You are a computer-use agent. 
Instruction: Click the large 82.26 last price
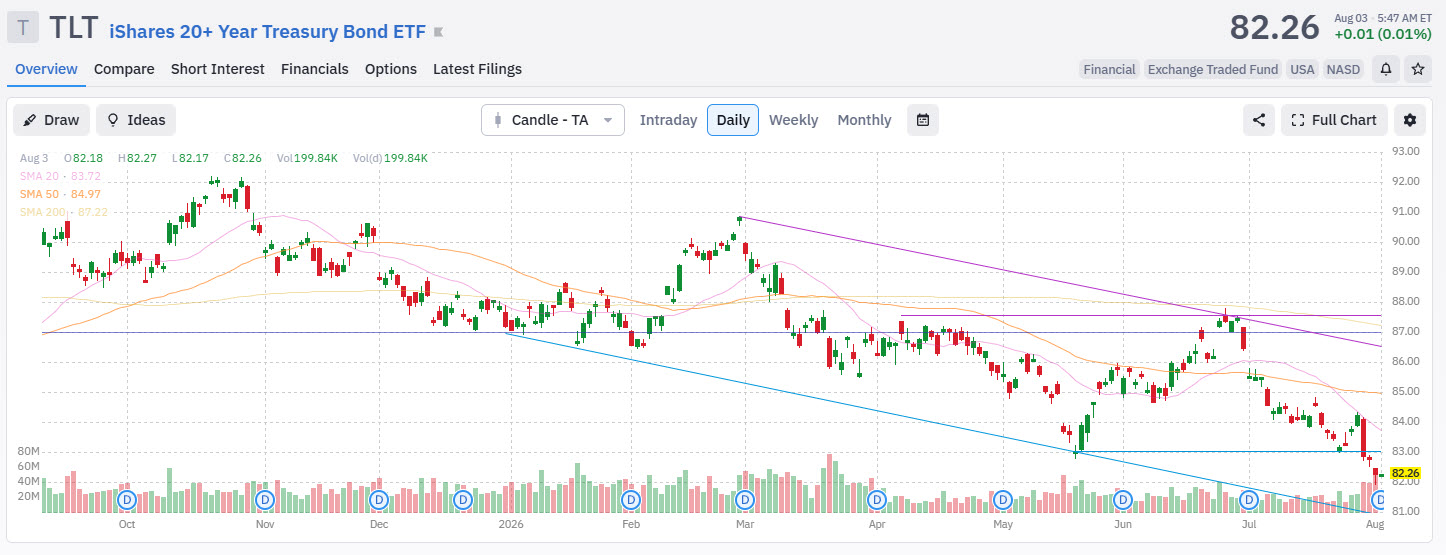click(1275, 28)
